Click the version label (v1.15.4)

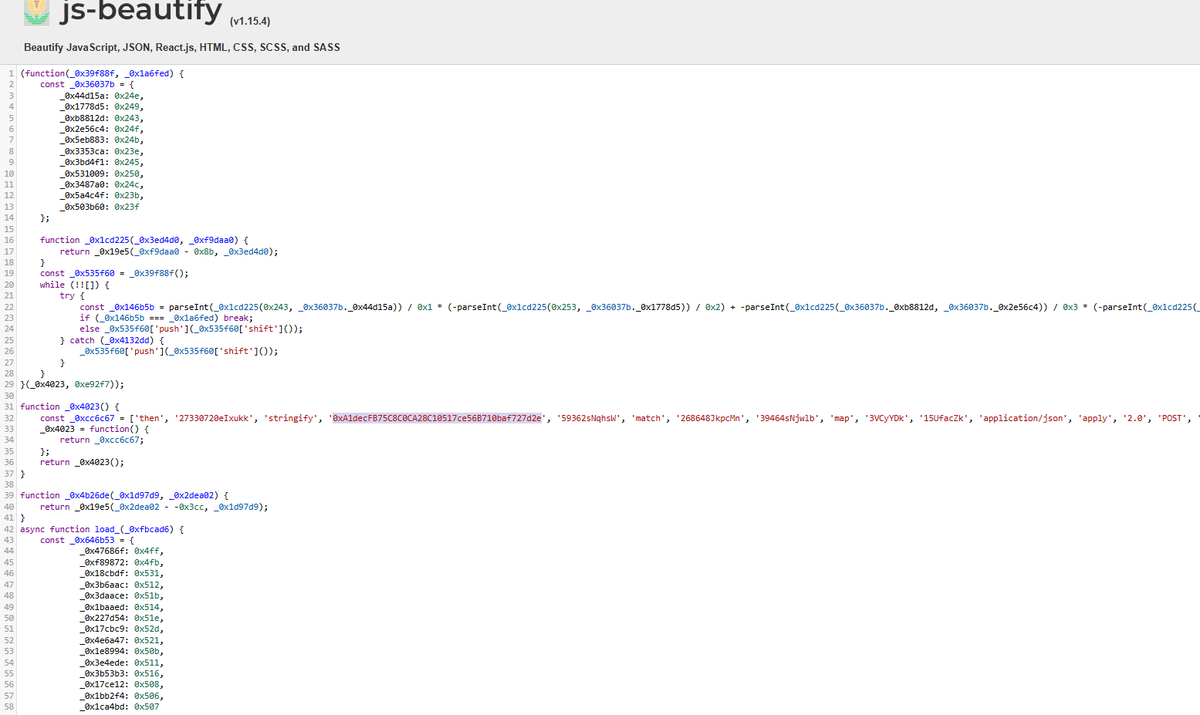click(x=250, y=20)
